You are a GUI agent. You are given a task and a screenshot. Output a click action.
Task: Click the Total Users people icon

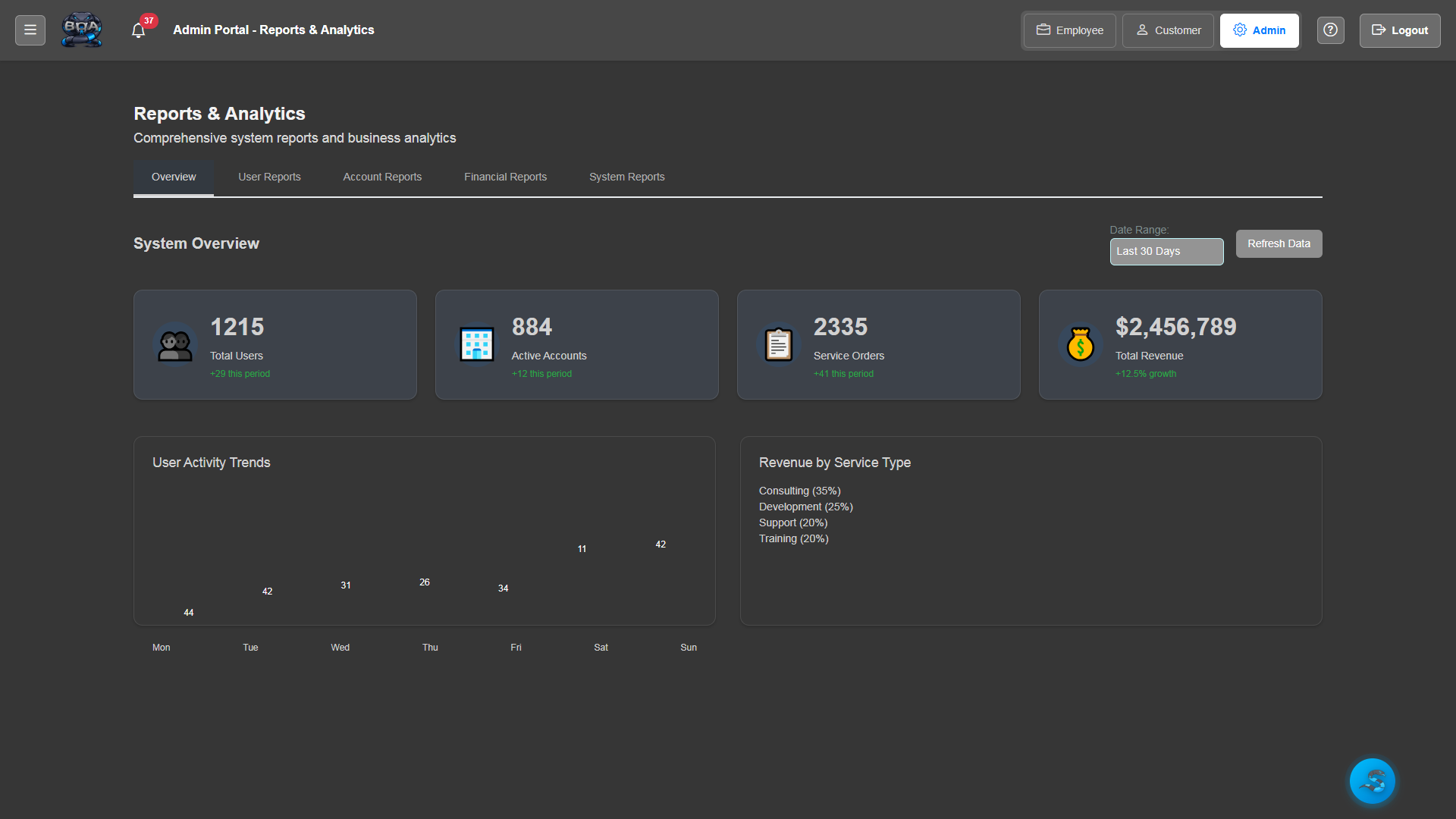[x=174, y=344]
